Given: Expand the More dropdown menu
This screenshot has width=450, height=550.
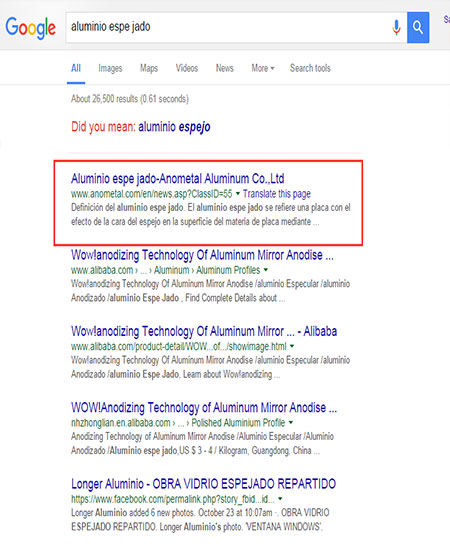Looking at the screenshot, I should (x=263, y=68).
